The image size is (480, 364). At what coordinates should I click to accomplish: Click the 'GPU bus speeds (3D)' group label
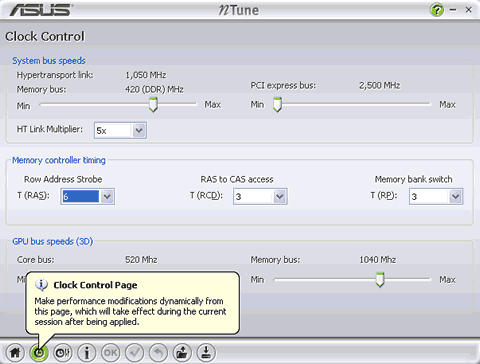click(53, 241)
